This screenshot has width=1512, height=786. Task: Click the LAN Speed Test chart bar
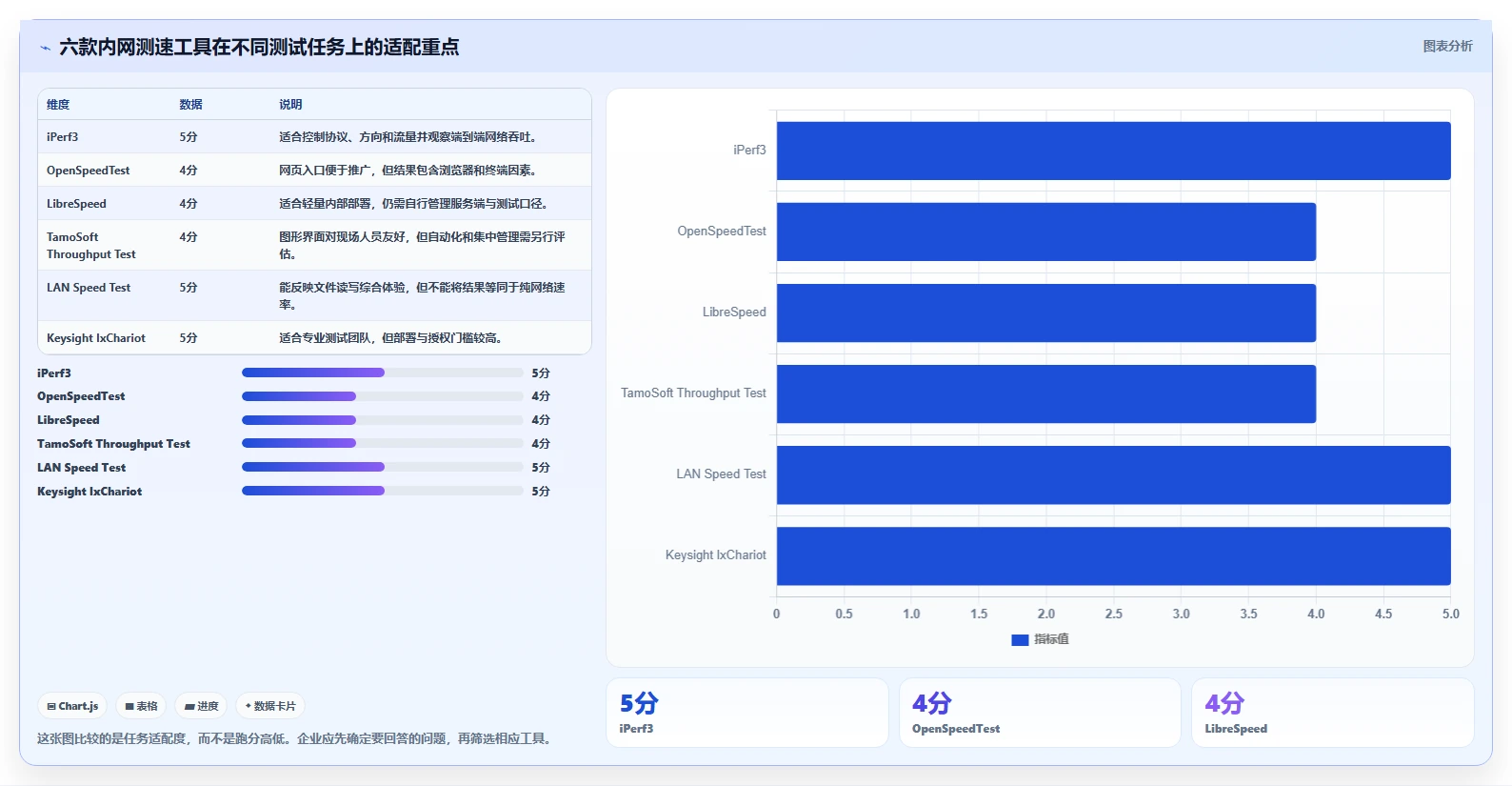[1113, 474]
